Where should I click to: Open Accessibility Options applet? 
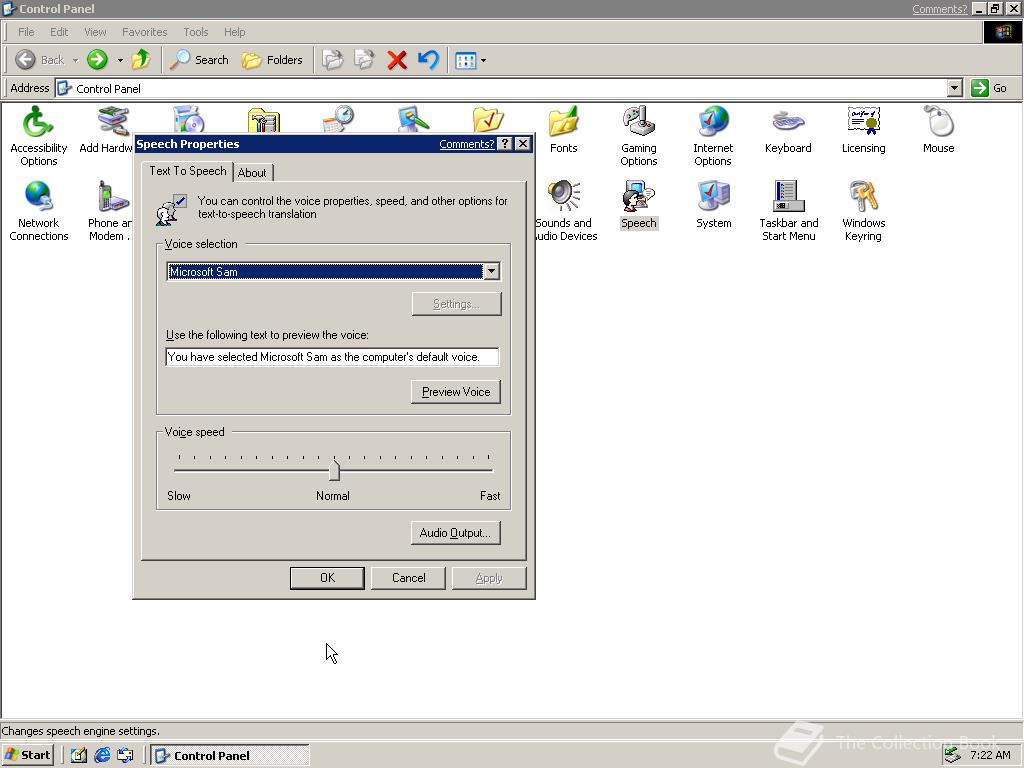pos(39,136)
